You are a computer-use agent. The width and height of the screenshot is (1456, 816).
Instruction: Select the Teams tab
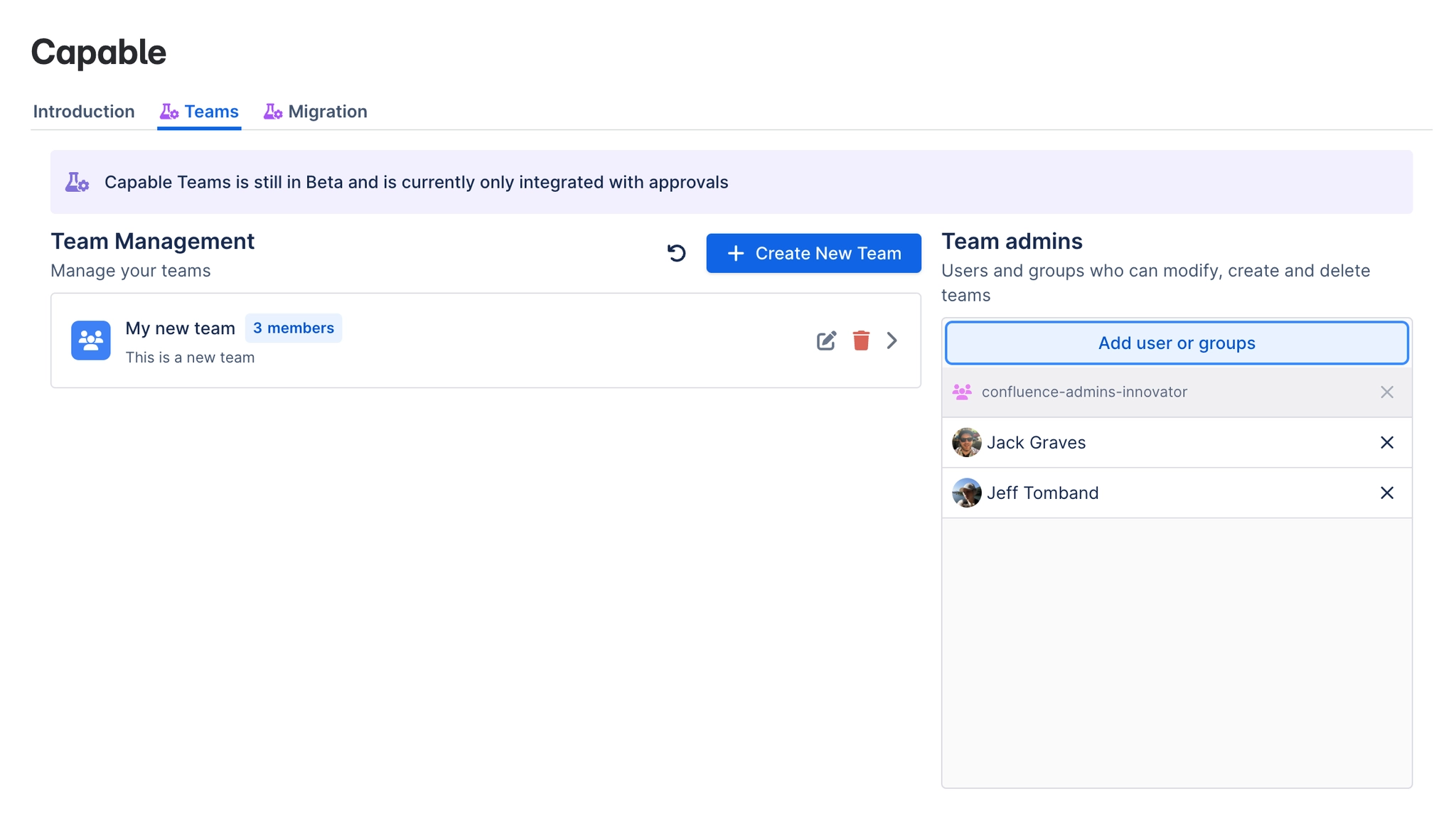pyautogui.click(x=210, y=111)
